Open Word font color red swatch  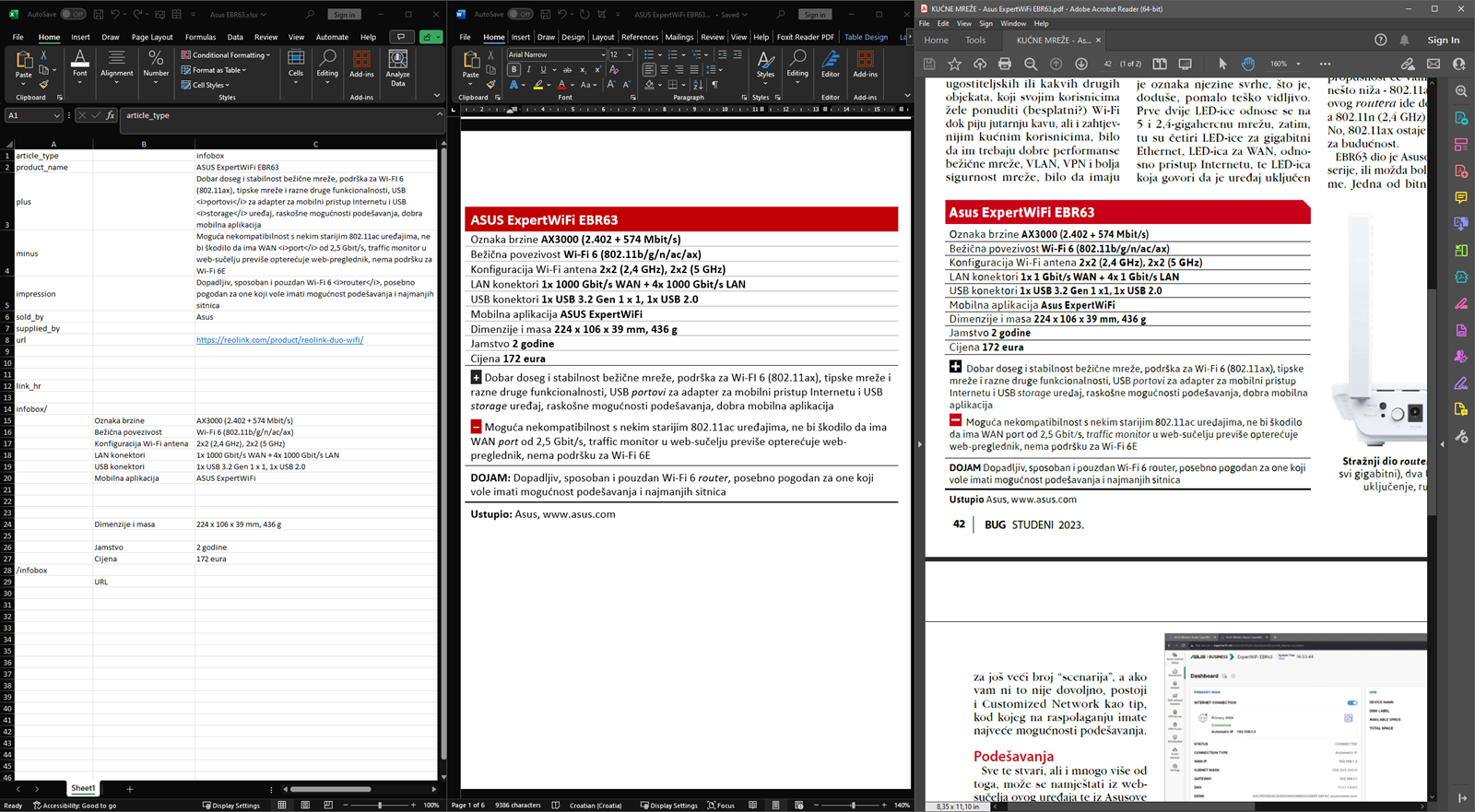(561, 85)
